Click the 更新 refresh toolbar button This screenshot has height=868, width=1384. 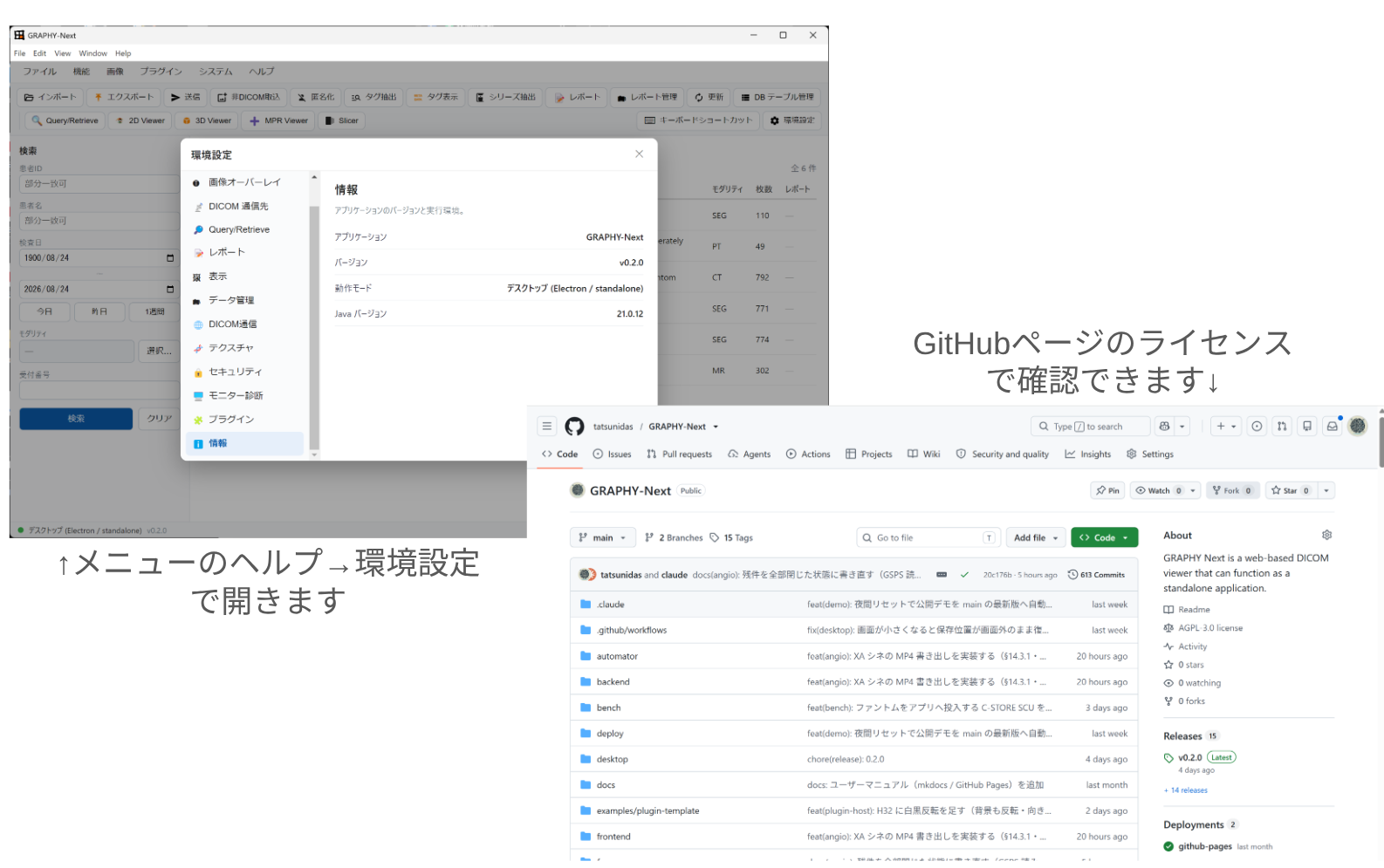(x=709, y=97)
